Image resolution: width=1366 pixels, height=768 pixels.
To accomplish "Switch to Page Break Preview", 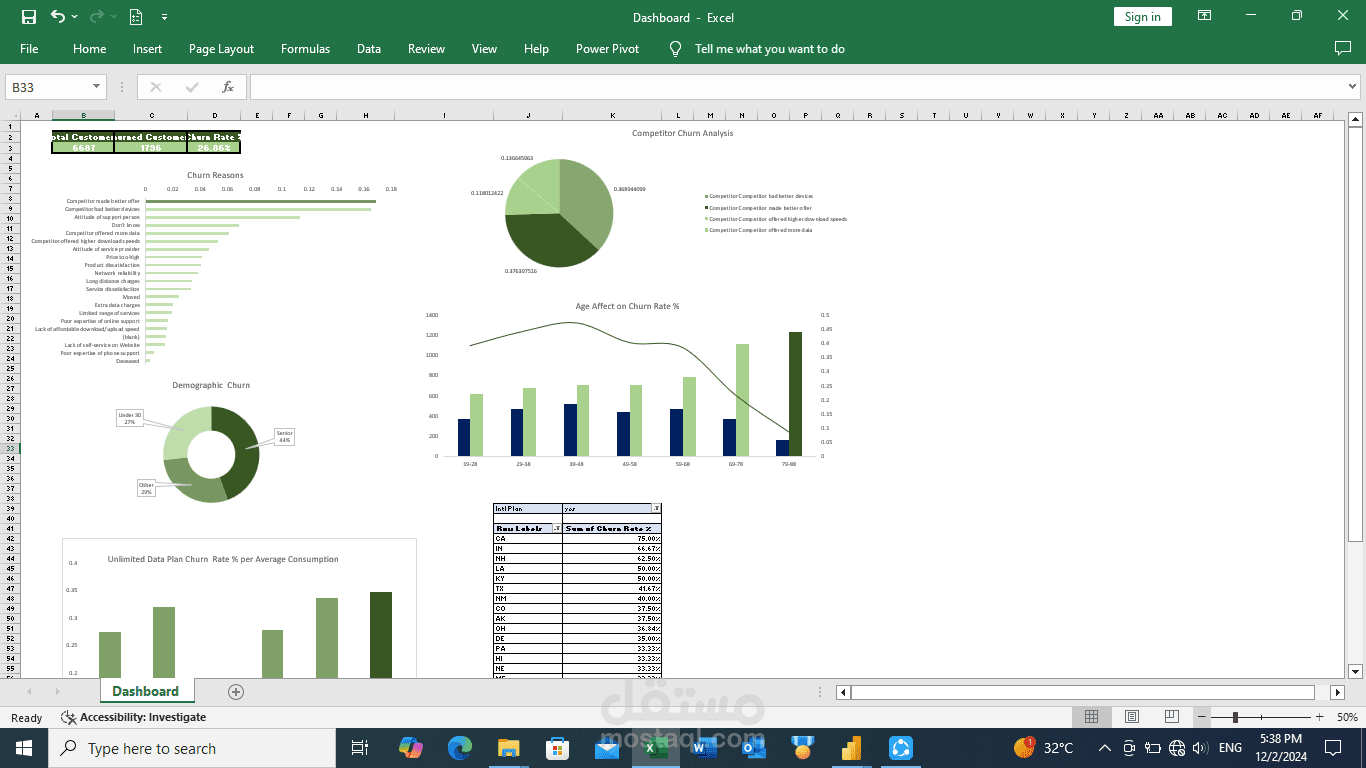I will [x=1172, y=717].
